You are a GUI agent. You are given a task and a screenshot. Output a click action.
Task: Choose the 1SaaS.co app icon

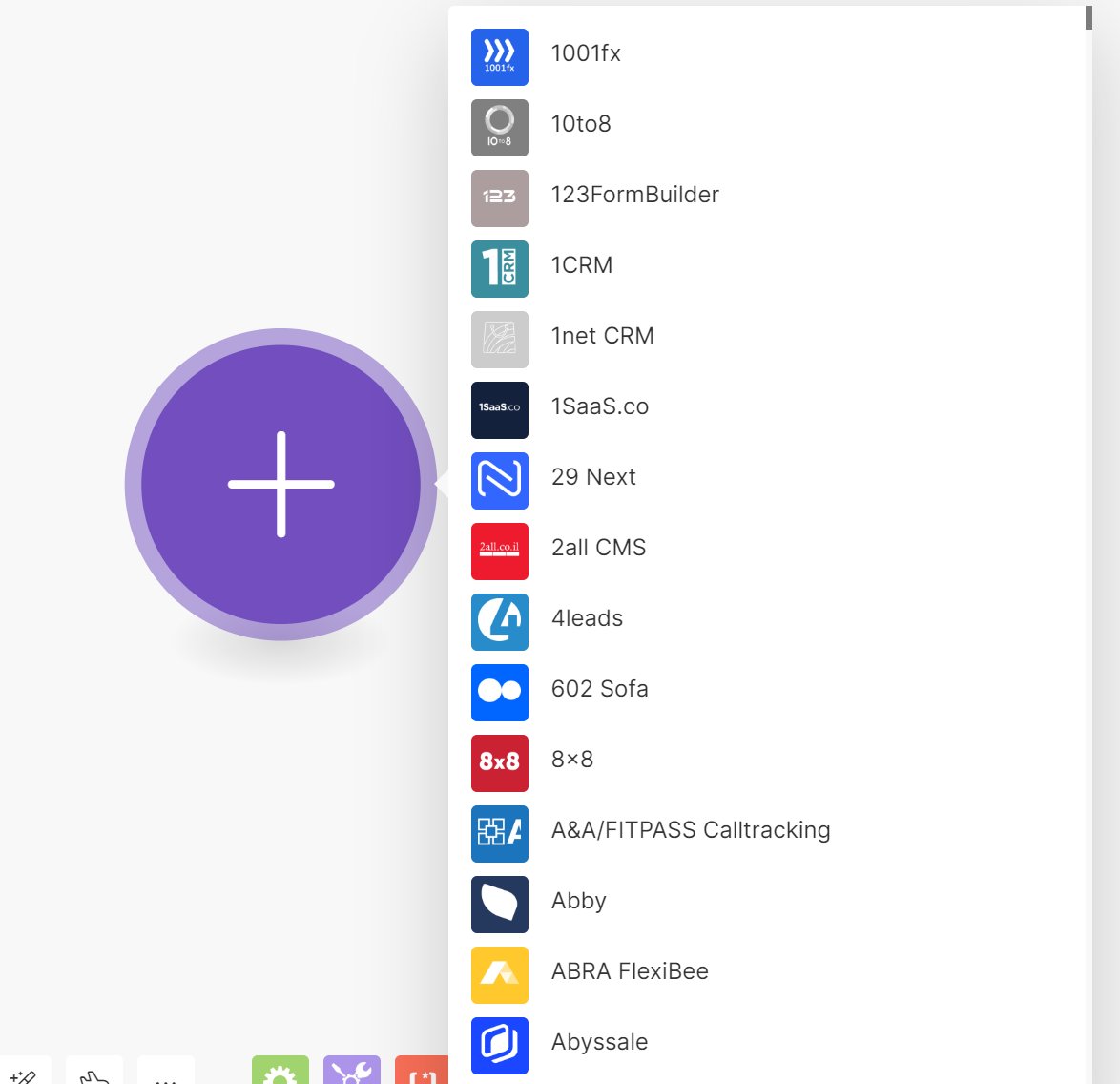pyautogui.click(x=499, y=410)
